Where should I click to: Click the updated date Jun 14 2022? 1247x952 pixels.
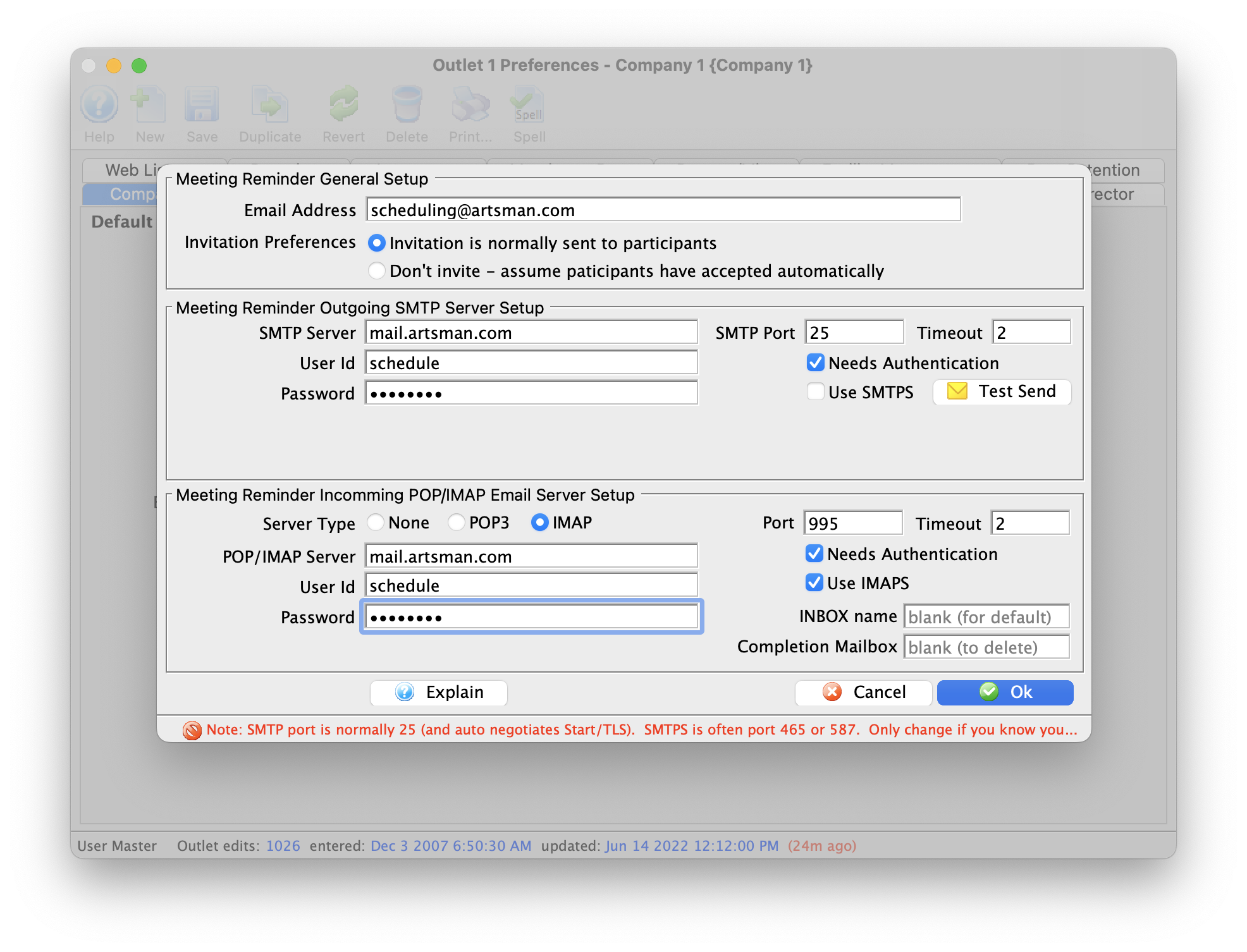coord(692,846)
